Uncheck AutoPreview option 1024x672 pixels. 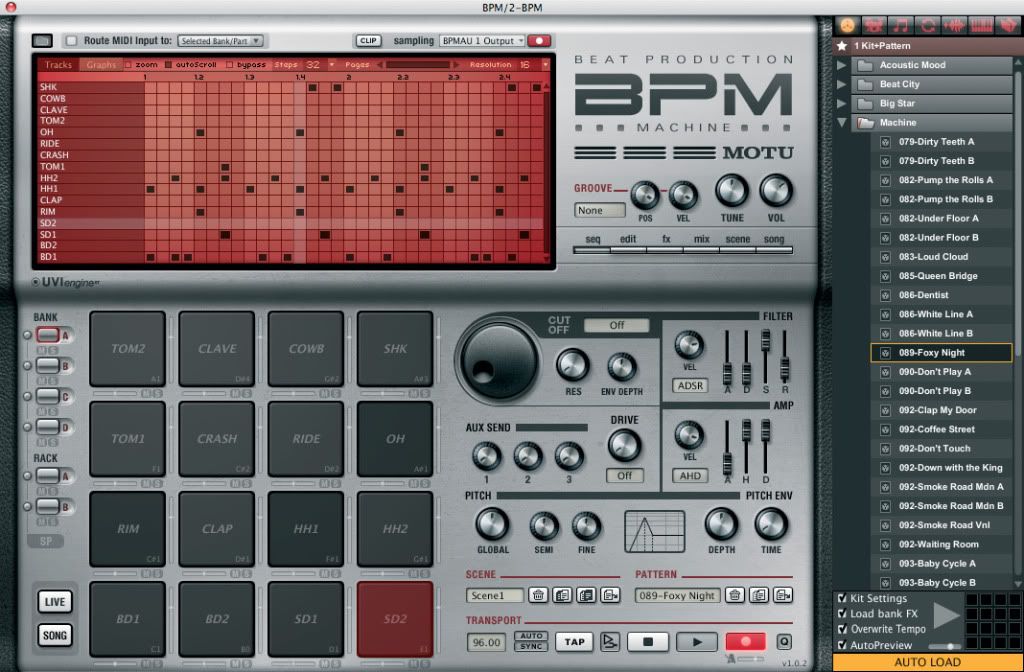tap(842, 645)
